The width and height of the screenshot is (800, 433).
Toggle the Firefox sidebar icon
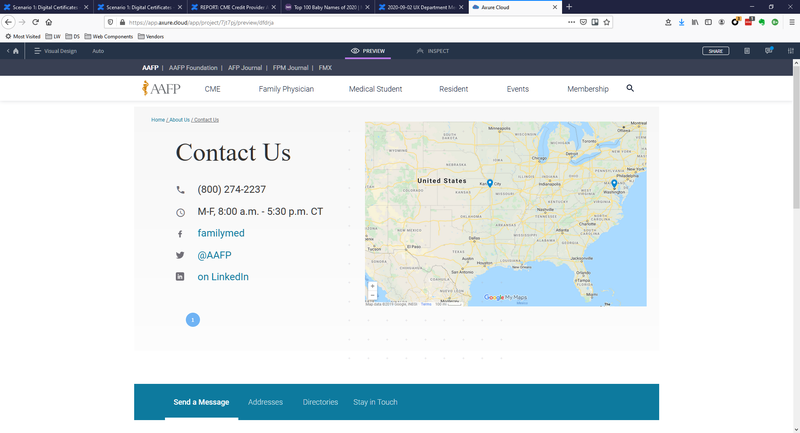point(708,22)
